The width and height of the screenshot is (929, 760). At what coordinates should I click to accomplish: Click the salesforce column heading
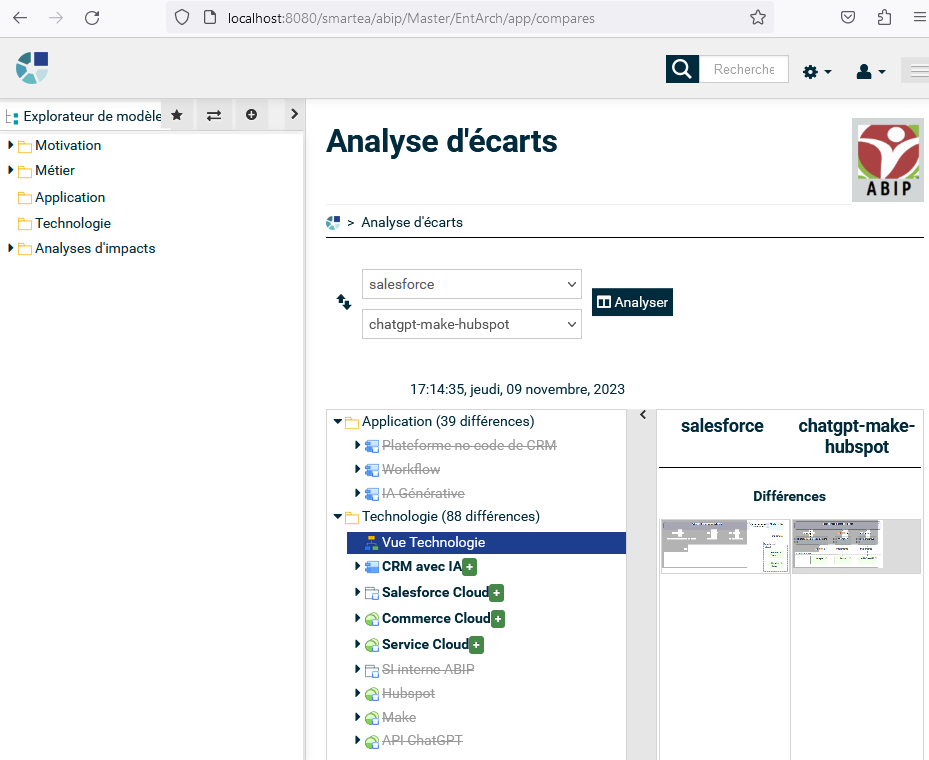(722, 426)
